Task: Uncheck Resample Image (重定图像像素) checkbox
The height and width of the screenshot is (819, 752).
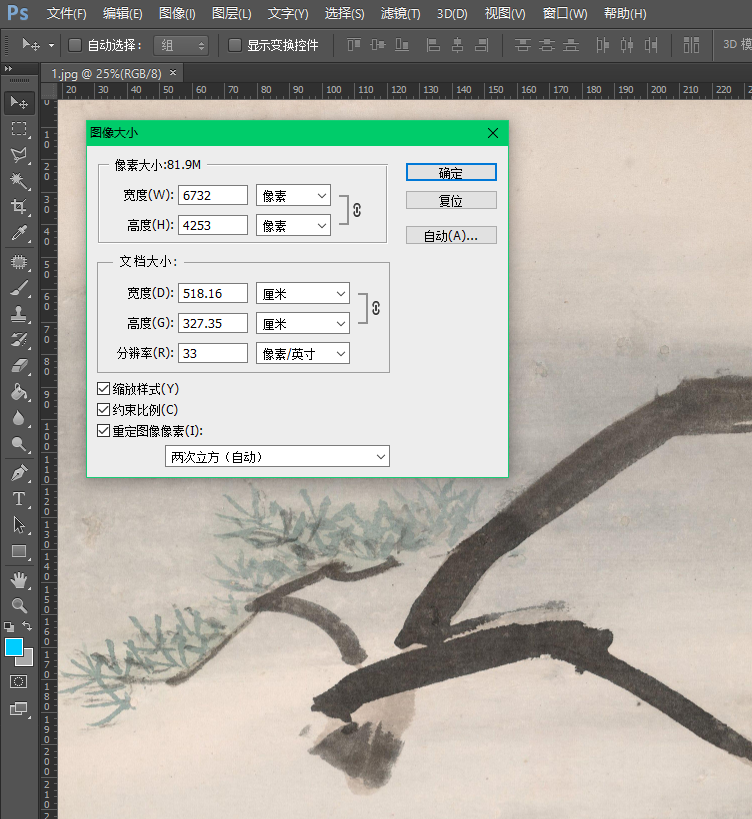Action: tap(103, 431)
